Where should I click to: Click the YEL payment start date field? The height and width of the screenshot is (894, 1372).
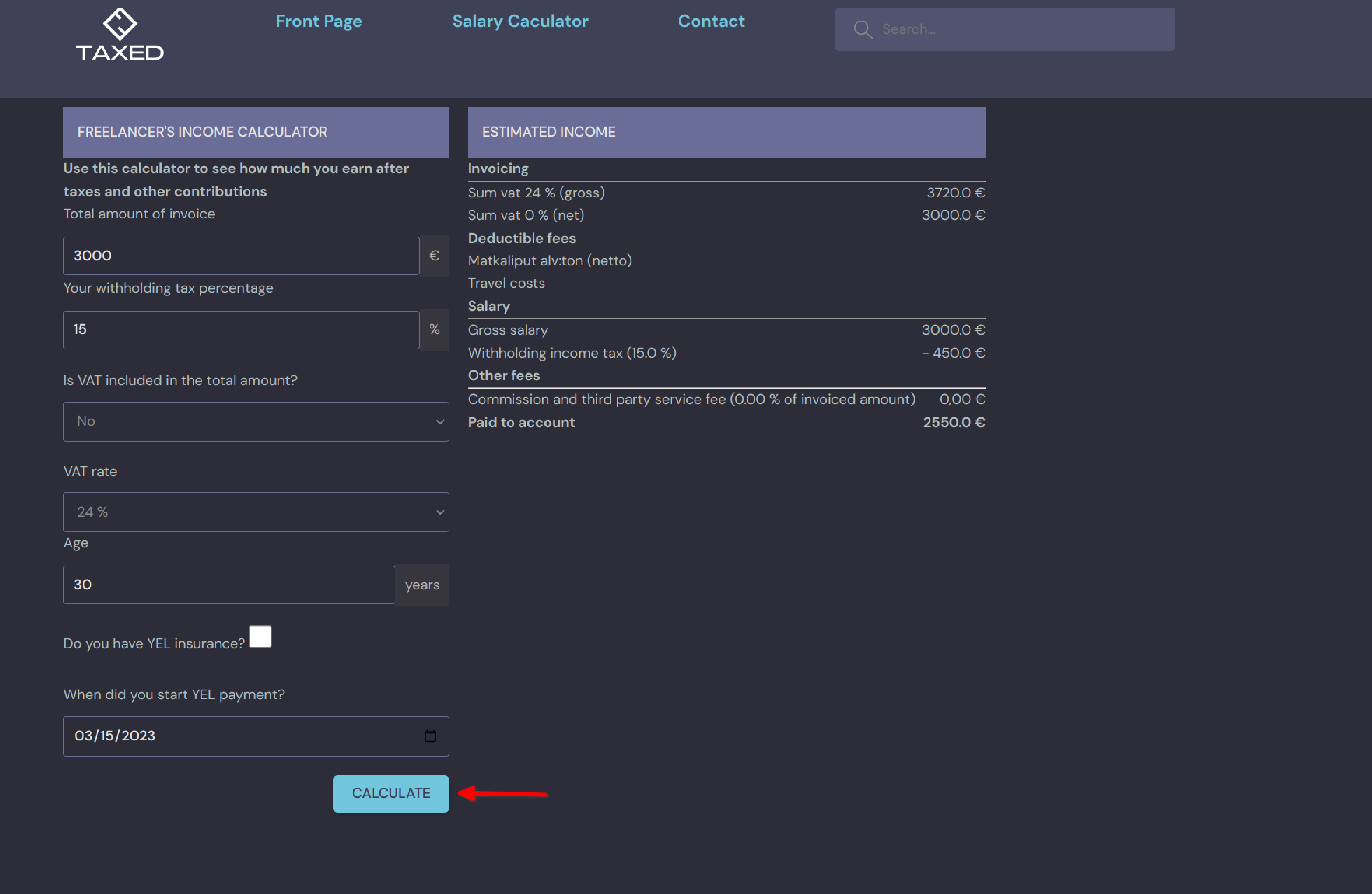click(x=256, y=736)
